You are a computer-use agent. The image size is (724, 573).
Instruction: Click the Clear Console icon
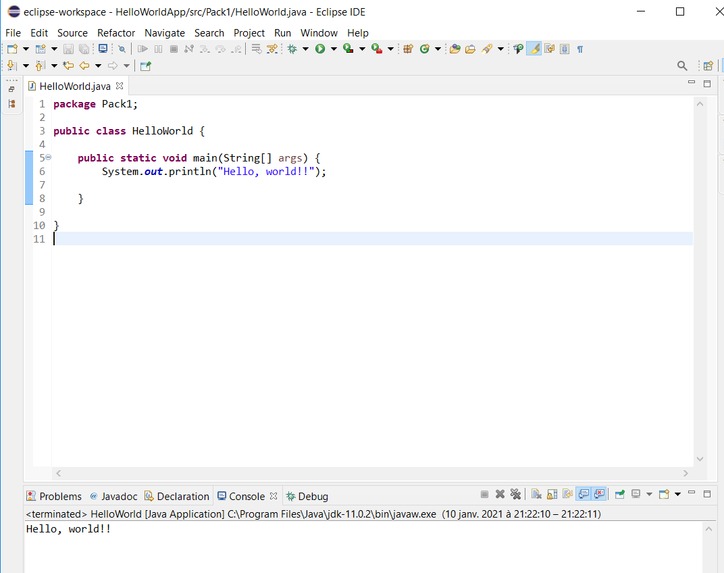(x=536, y=495)
